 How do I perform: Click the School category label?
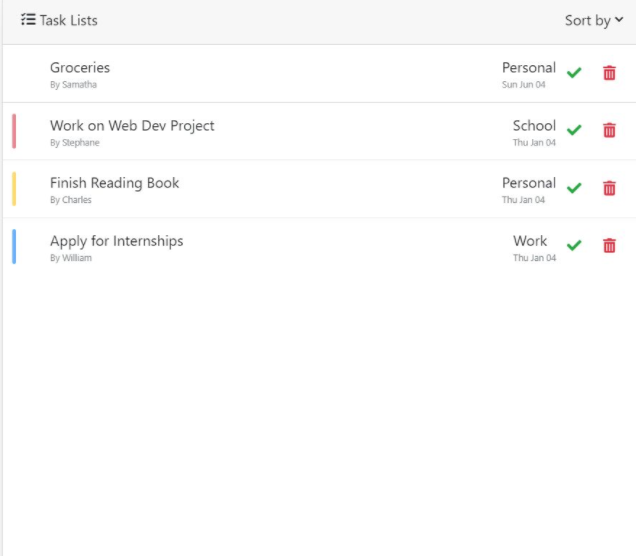click(x=534, y=126)
